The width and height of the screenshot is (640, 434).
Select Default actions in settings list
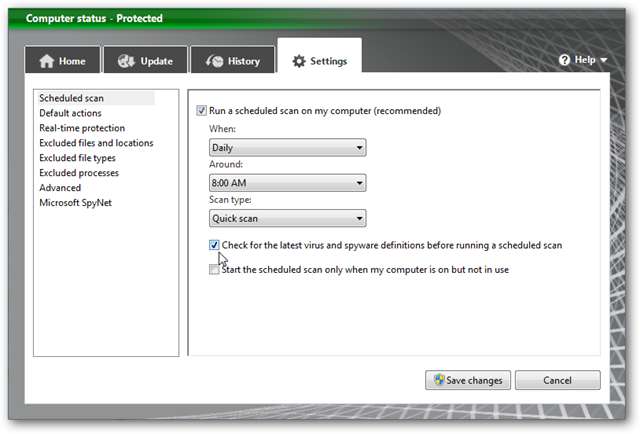point(70,113)
